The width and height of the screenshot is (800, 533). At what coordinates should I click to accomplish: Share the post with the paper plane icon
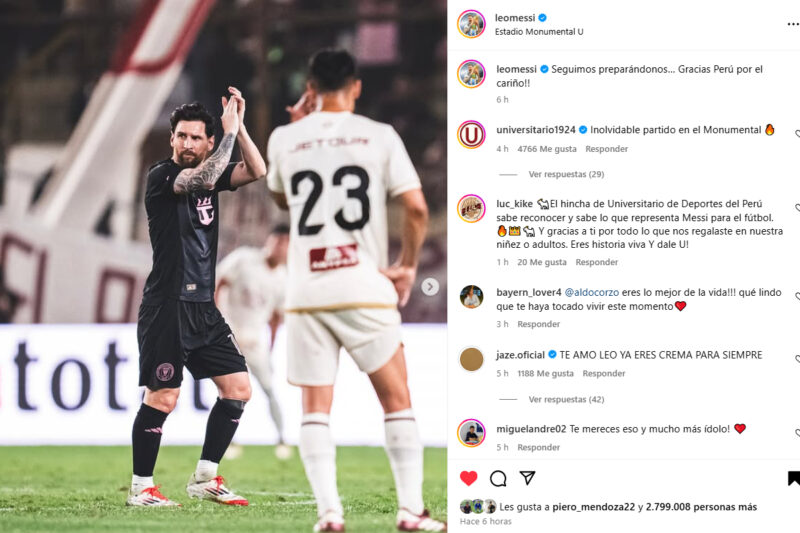pos(527,478)
